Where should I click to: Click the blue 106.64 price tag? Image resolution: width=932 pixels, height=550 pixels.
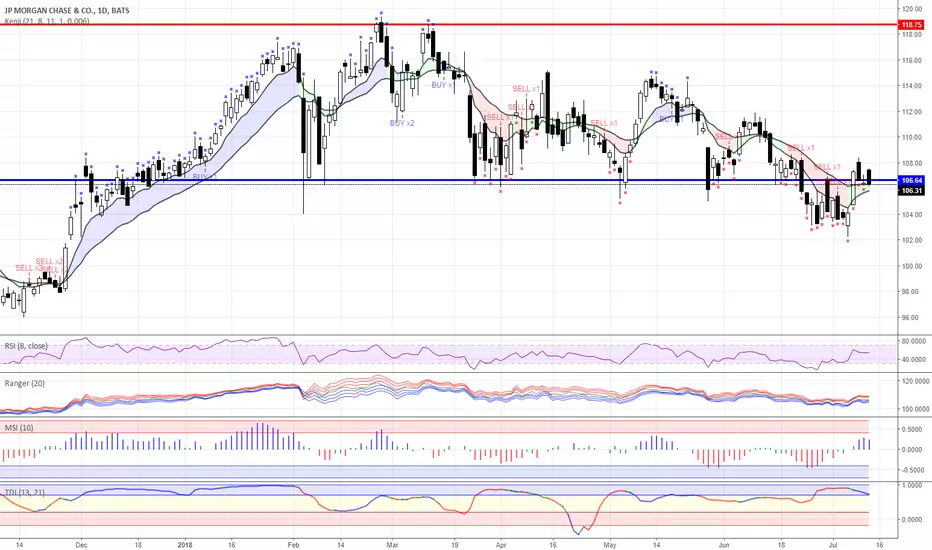912,180
